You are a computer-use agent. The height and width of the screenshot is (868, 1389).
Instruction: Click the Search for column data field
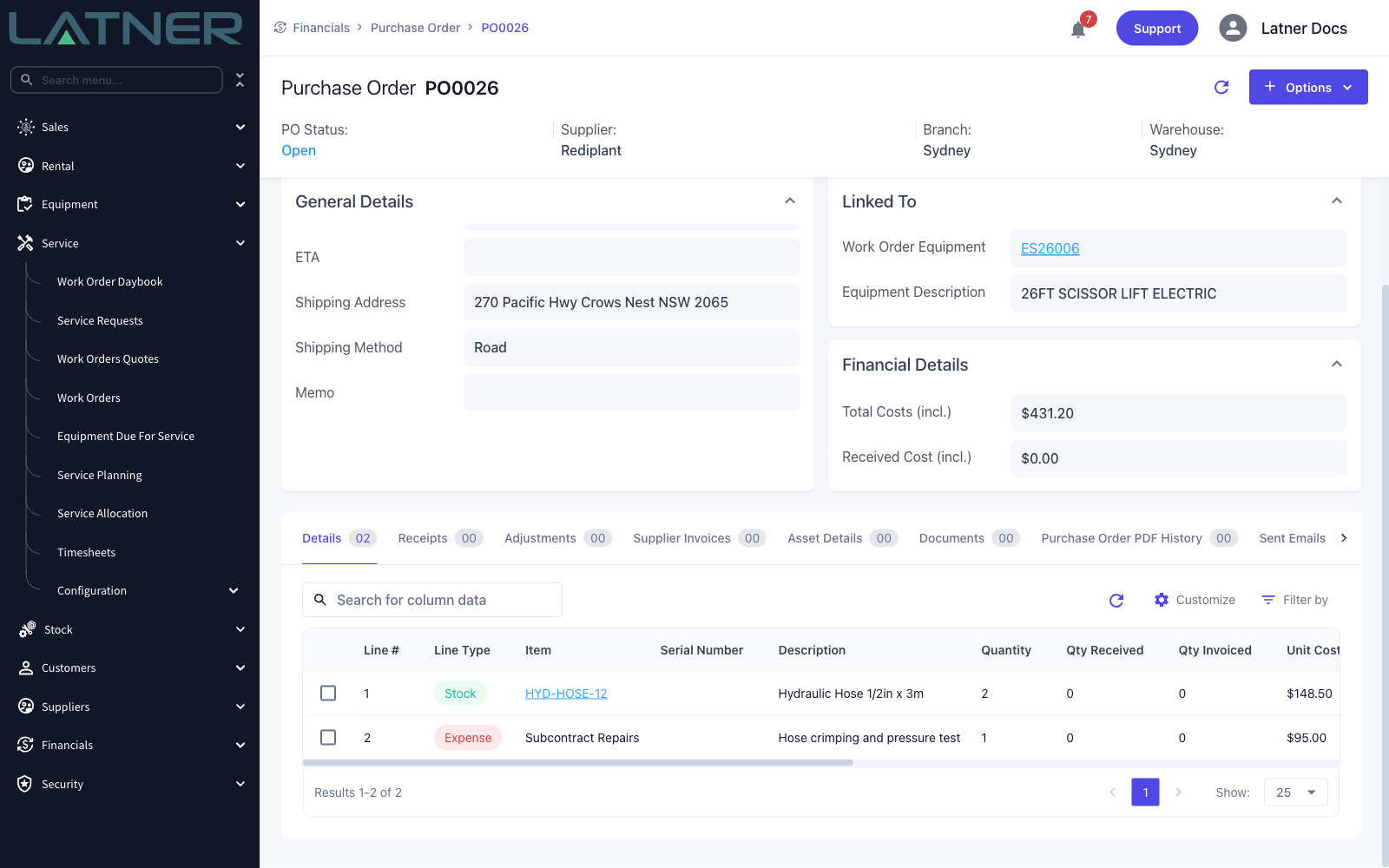coord(432,600)
